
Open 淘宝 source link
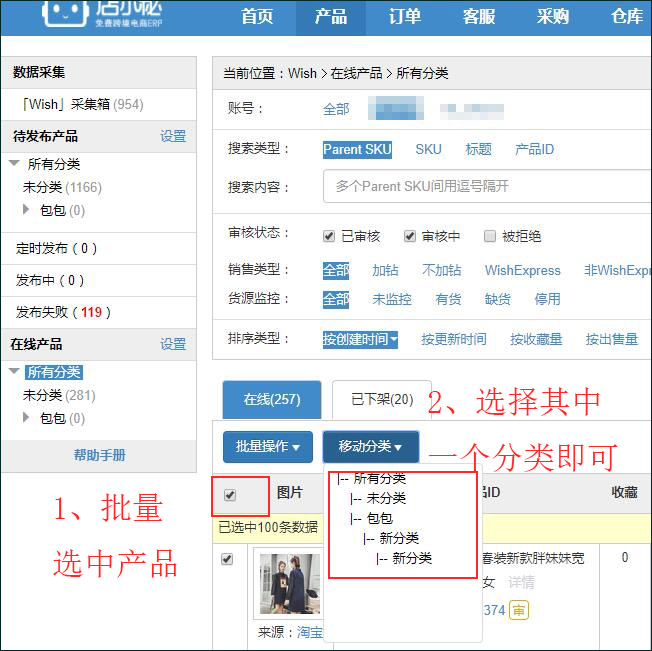click(310, 632)
